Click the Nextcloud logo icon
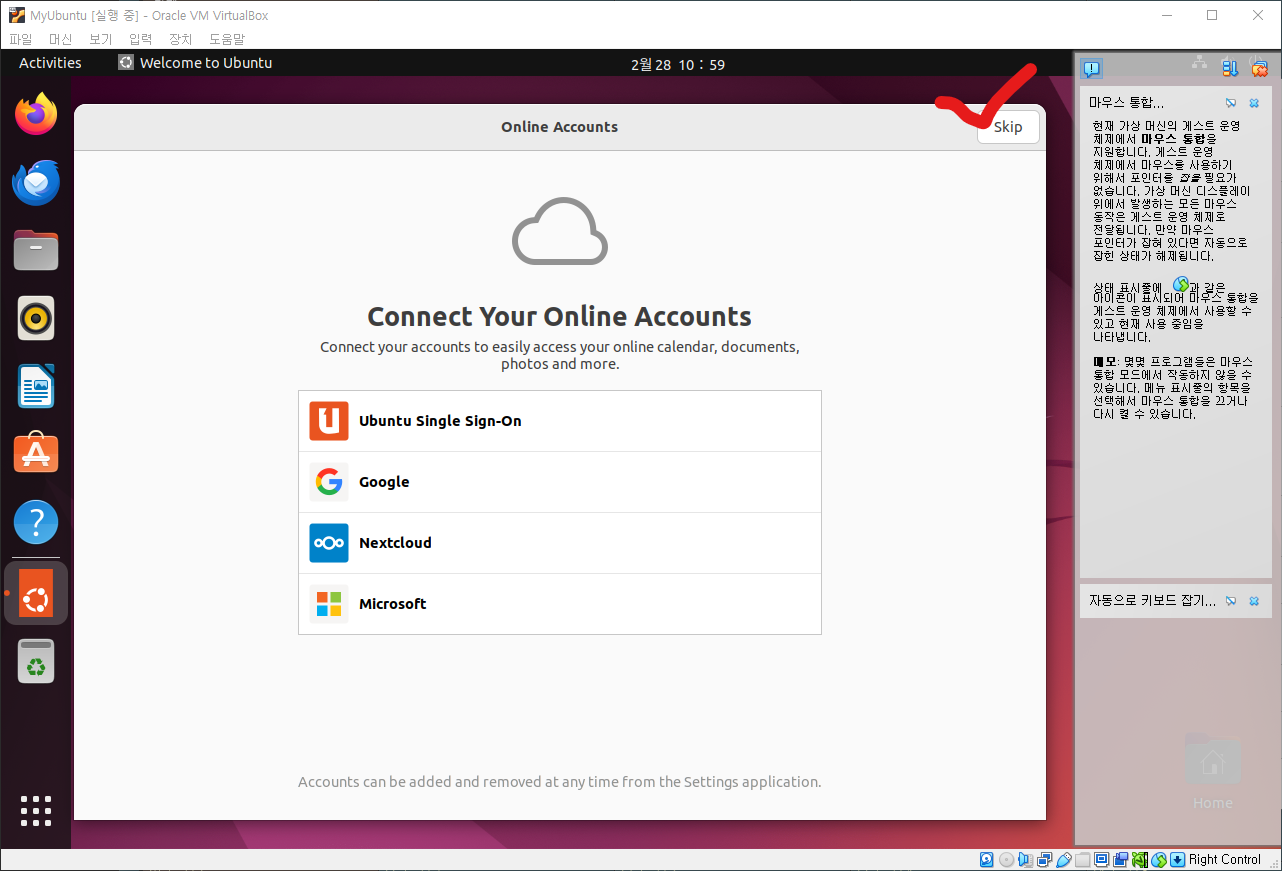This screenshot has width=1282, height=871. tap(329, 543)
